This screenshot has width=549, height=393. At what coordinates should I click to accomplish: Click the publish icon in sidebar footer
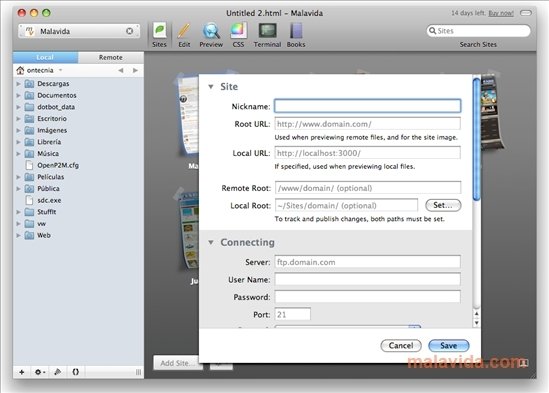point(58,372)
